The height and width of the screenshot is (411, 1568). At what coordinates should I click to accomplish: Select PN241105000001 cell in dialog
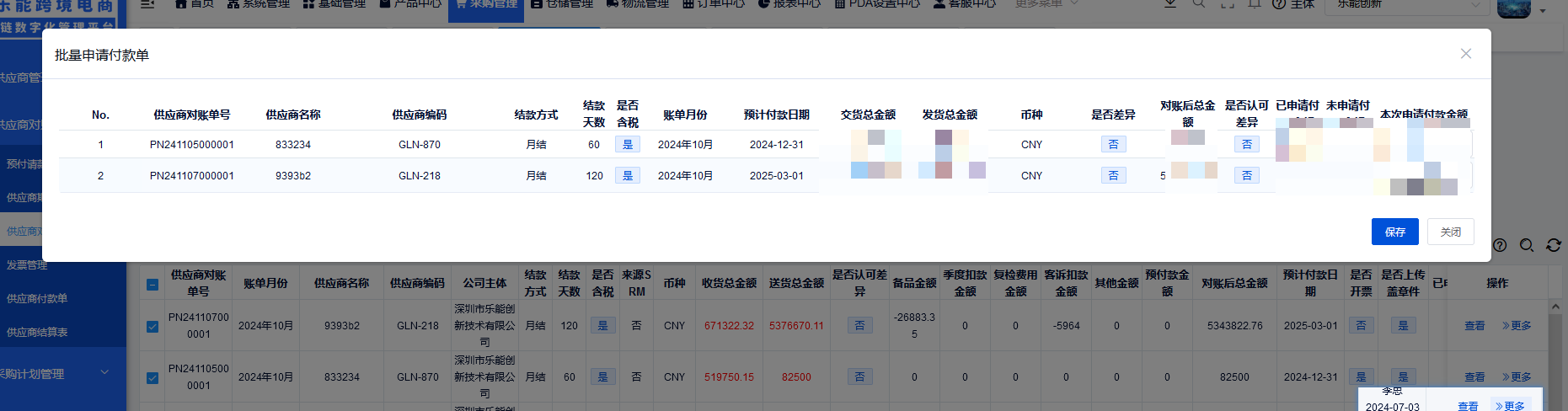click(192, 145)
